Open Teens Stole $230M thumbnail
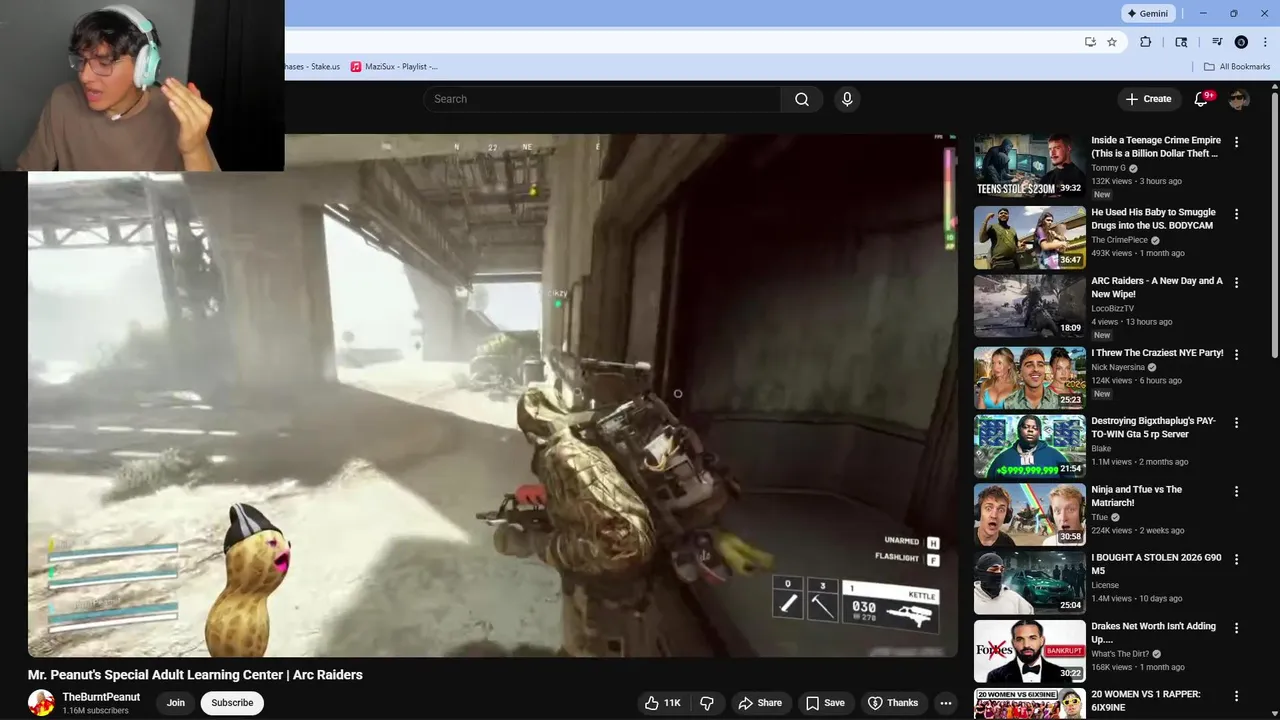The image size is (1280, 720). coord(1029,165)
